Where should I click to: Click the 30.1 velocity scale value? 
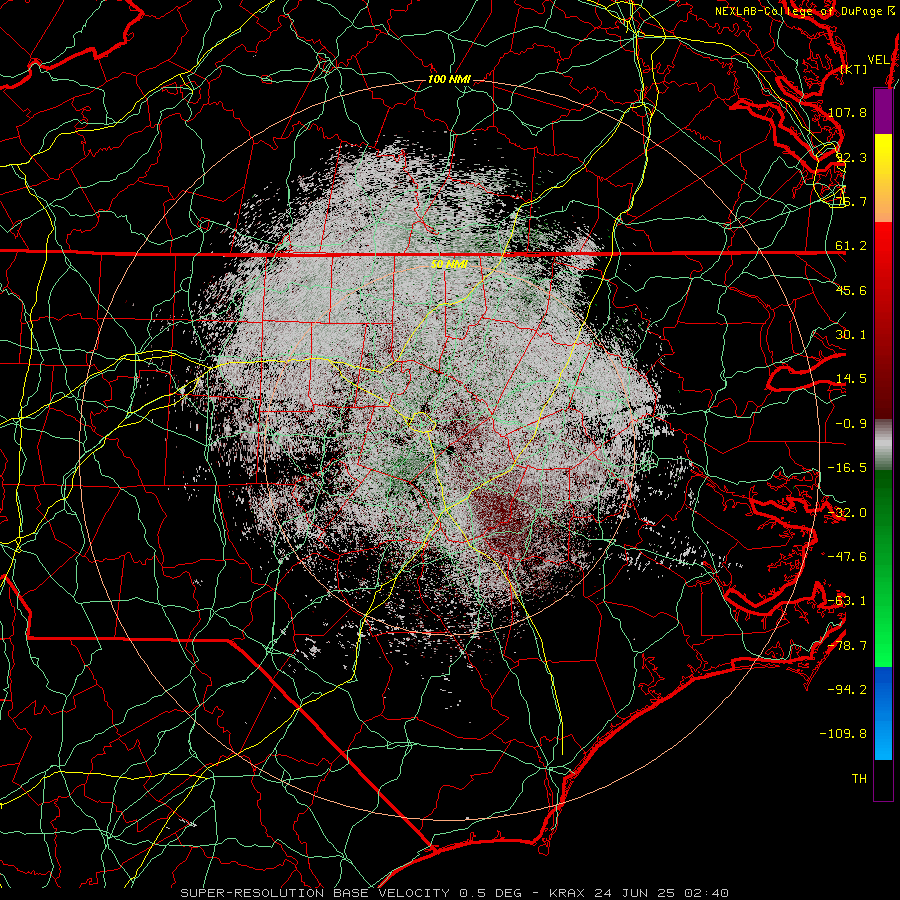click(x=851, y=335)
